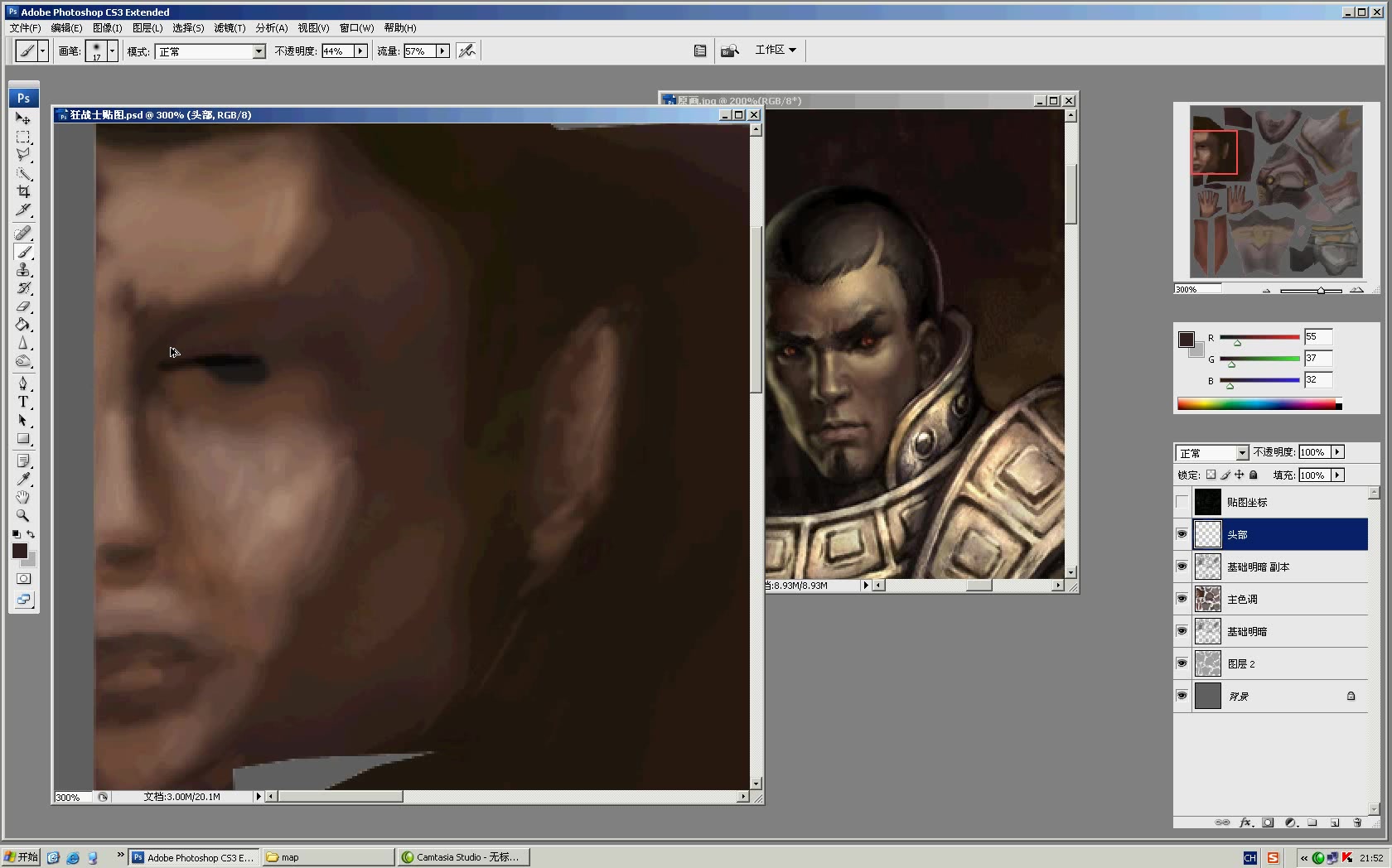This screenshot has width=1392, height=868.
Task: Toggle lock layer position
Action: tap(1239, 475)
